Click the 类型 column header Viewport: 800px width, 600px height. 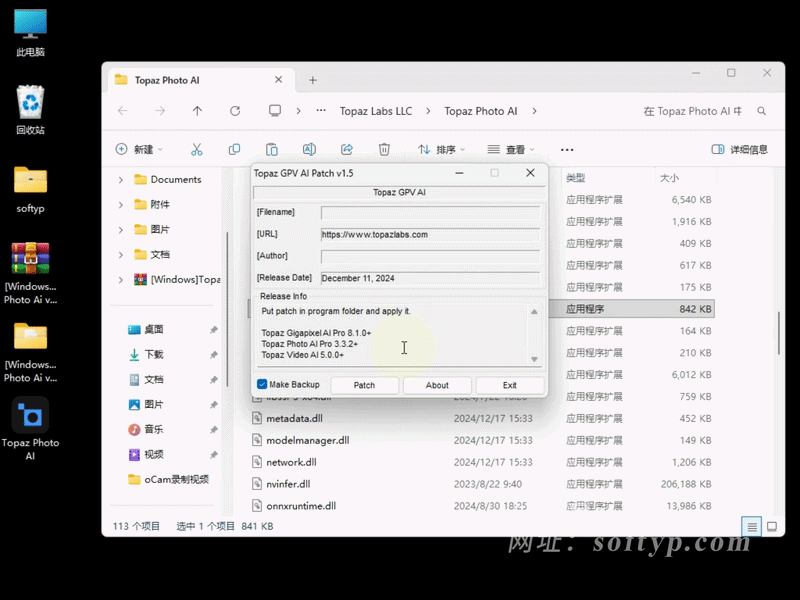point(575,178)
